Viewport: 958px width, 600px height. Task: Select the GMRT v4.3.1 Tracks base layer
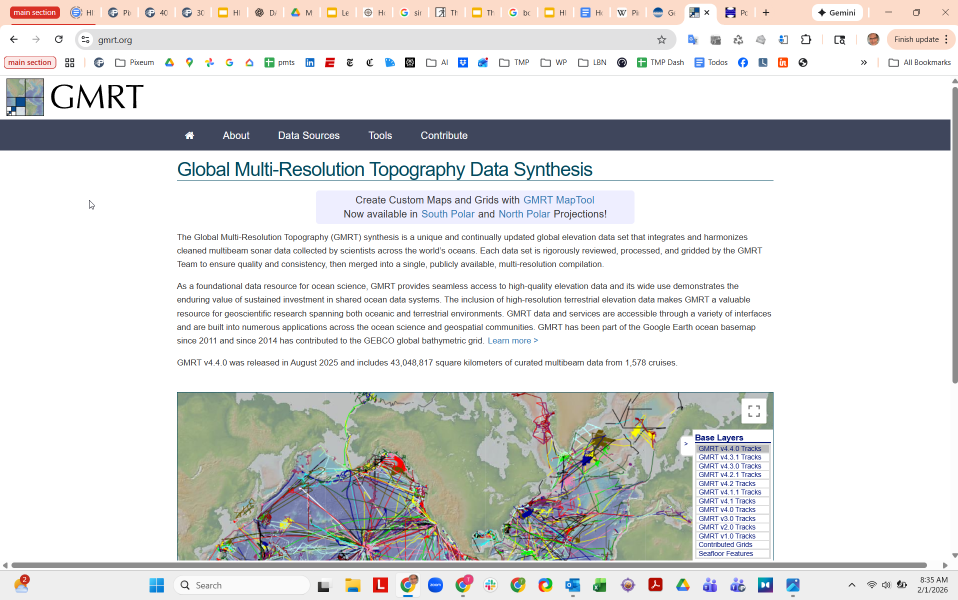pos(730,457)
